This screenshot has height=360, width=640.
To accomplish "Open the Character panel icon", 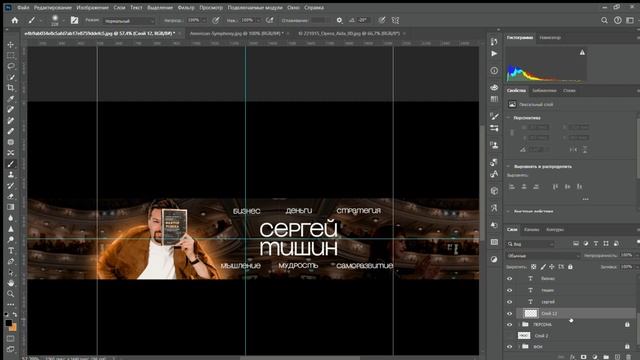I will (x=494, y=174).
